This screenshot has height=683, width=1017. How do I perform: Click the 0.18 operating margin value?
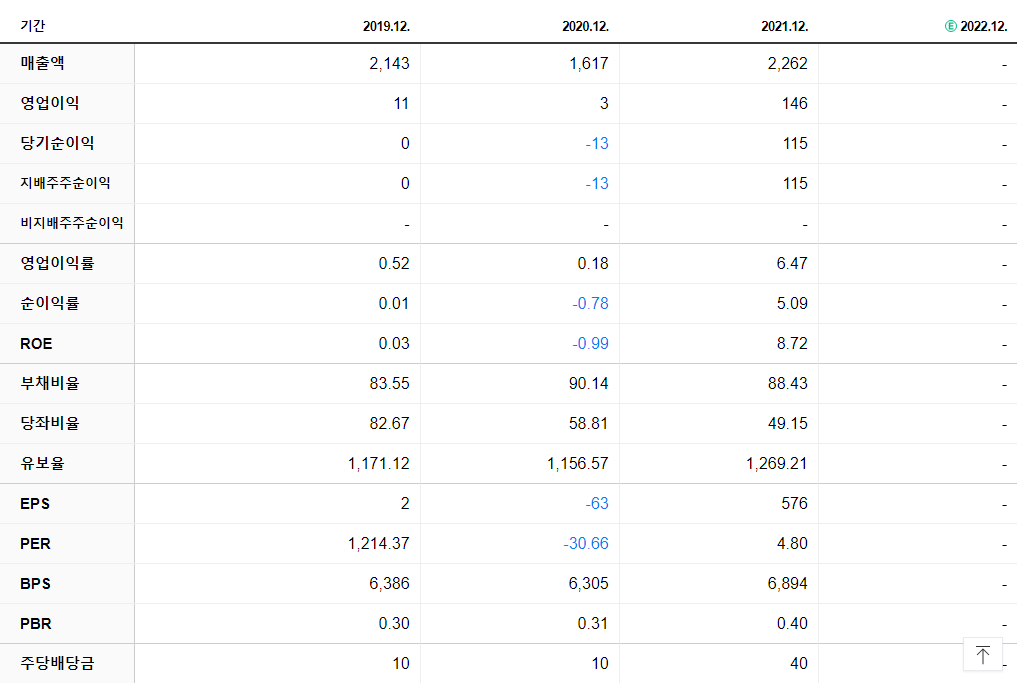click(x=593, y=264)
